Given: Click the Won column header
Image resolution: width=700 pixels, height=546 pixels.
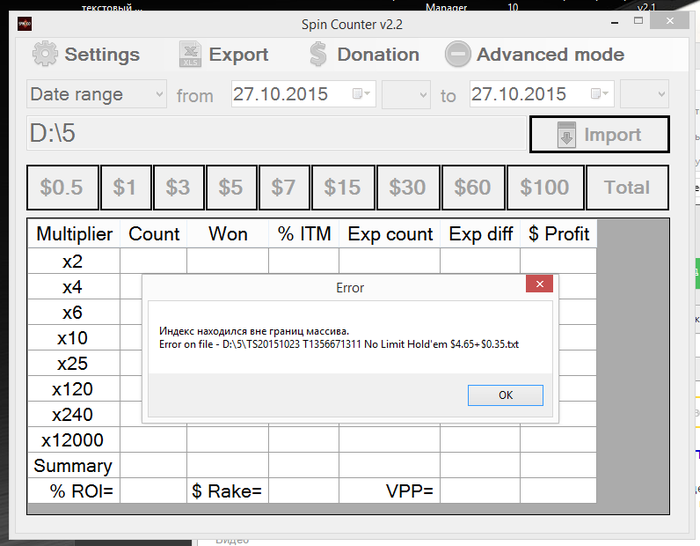Looking at the screenshot, I should (x=228, y=234).
